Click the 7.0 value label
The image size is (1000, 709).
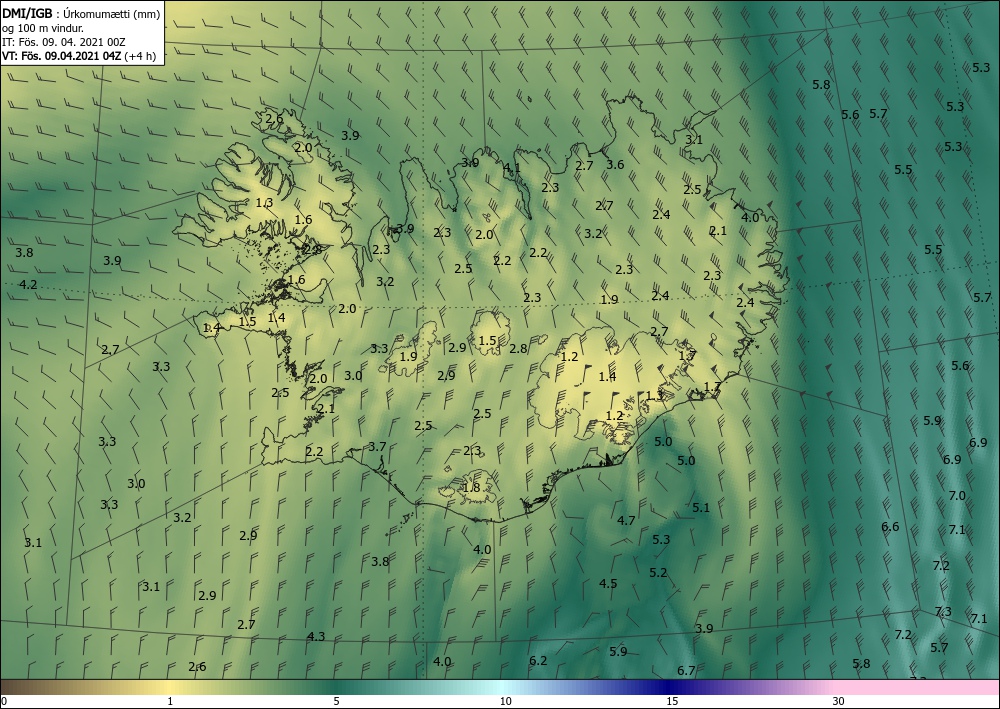pos(957,495)
